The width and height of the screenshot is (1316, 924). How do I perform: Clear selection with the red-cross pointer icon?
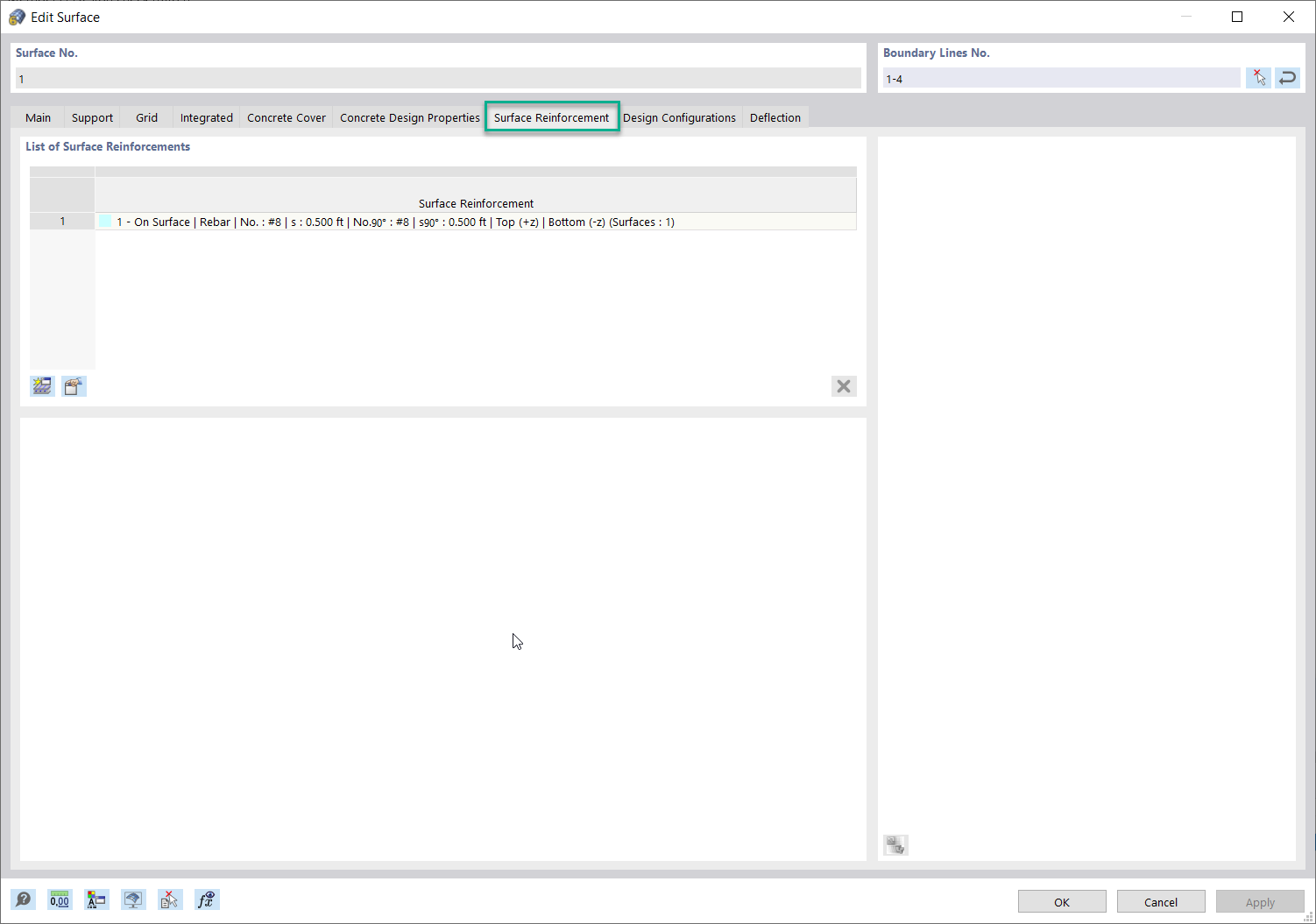(x=1259, y=77)
